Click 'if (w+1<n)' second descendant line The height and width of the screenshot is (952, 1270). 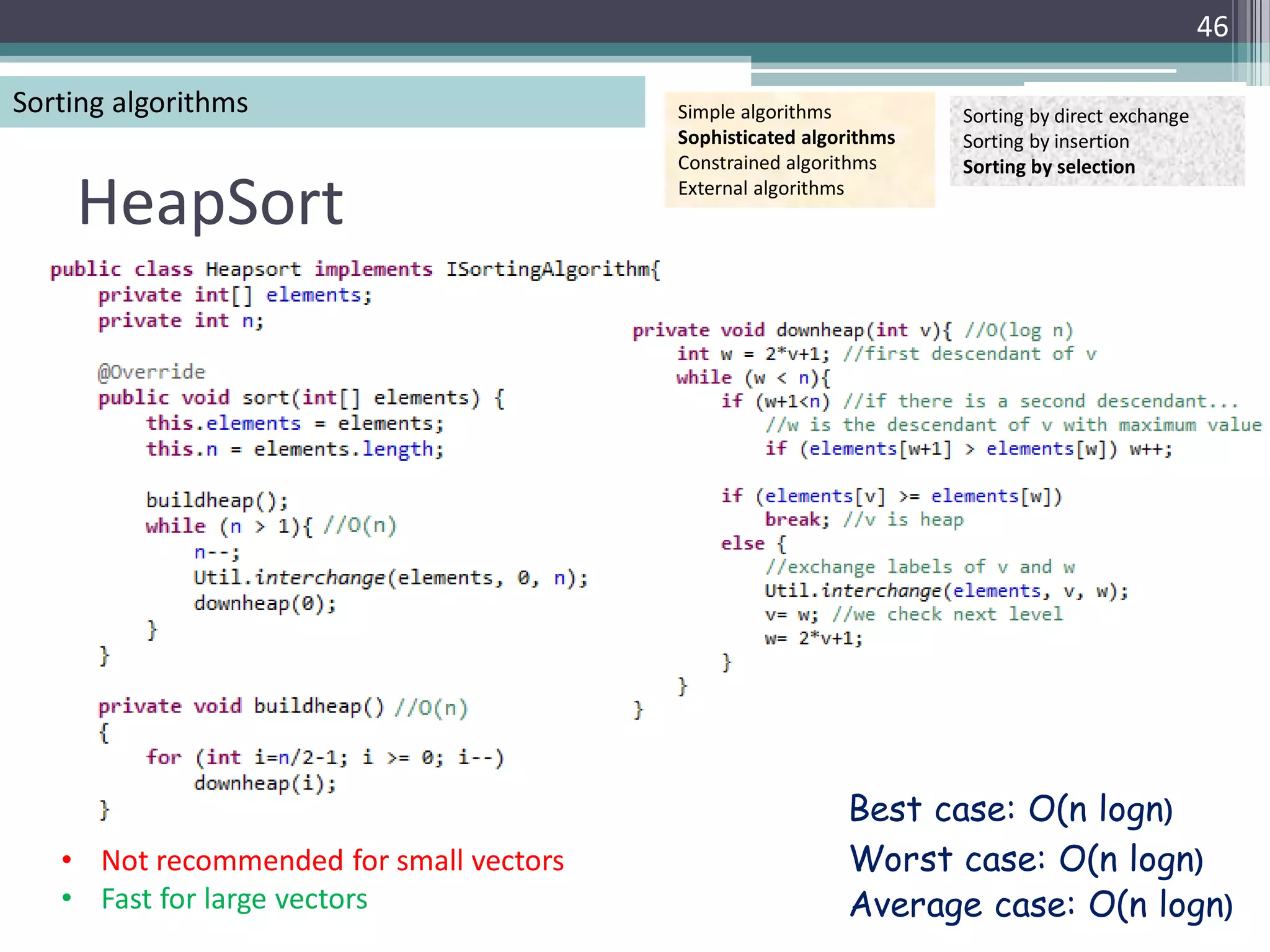coord(979,402)
